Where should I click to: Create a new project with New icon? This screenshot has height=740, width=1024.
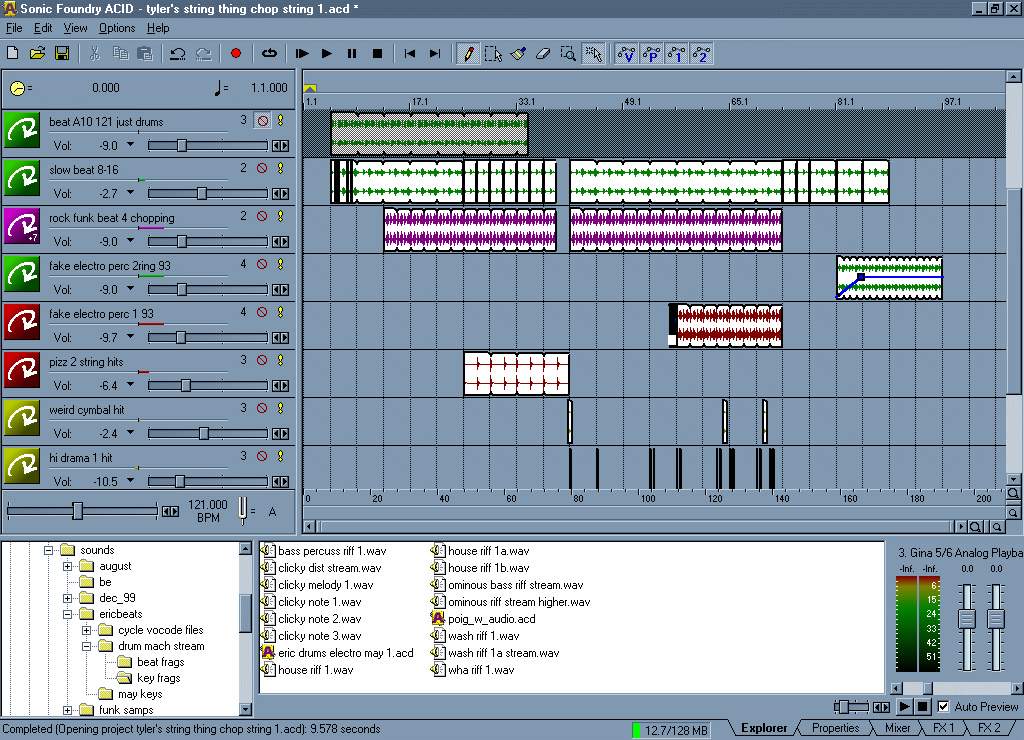coord(12,54)
